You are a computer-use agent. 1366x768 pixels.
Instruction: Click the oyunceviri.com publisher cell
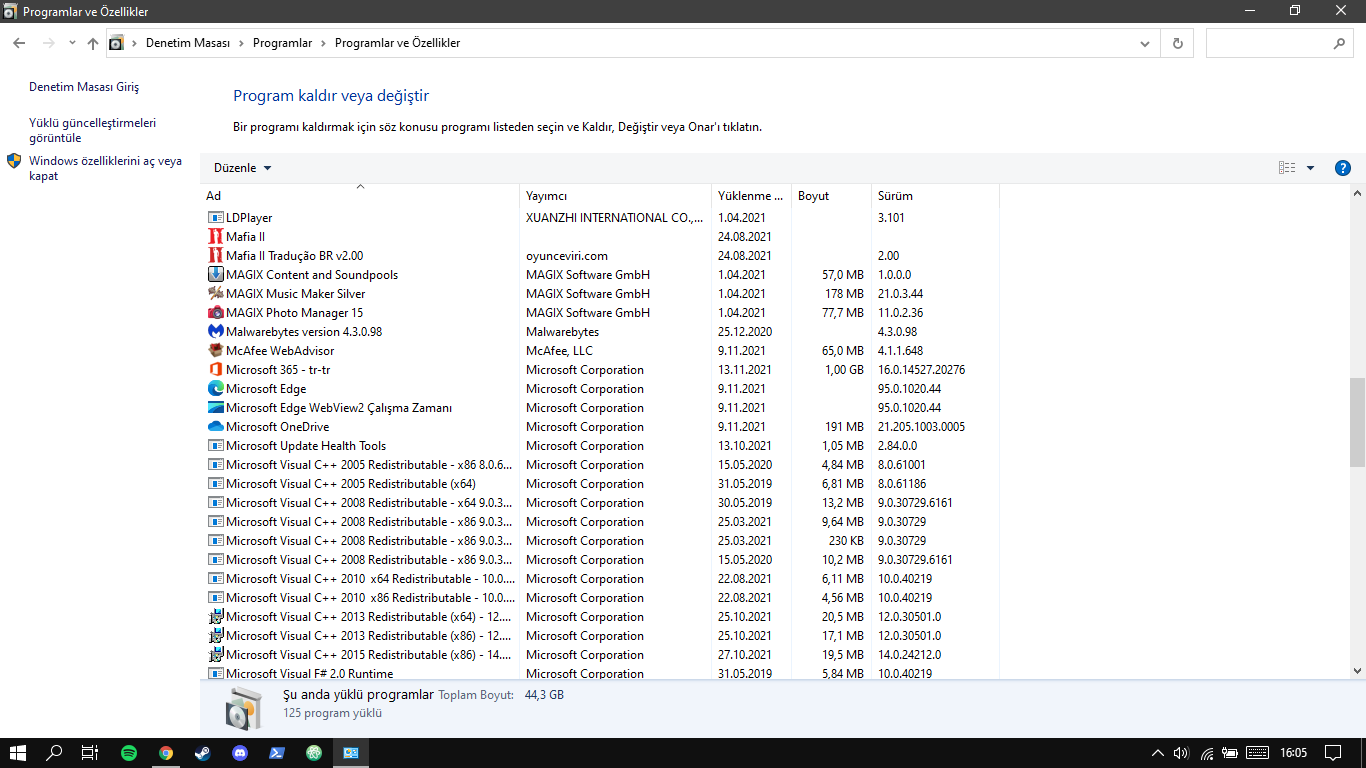coord(567,255)
